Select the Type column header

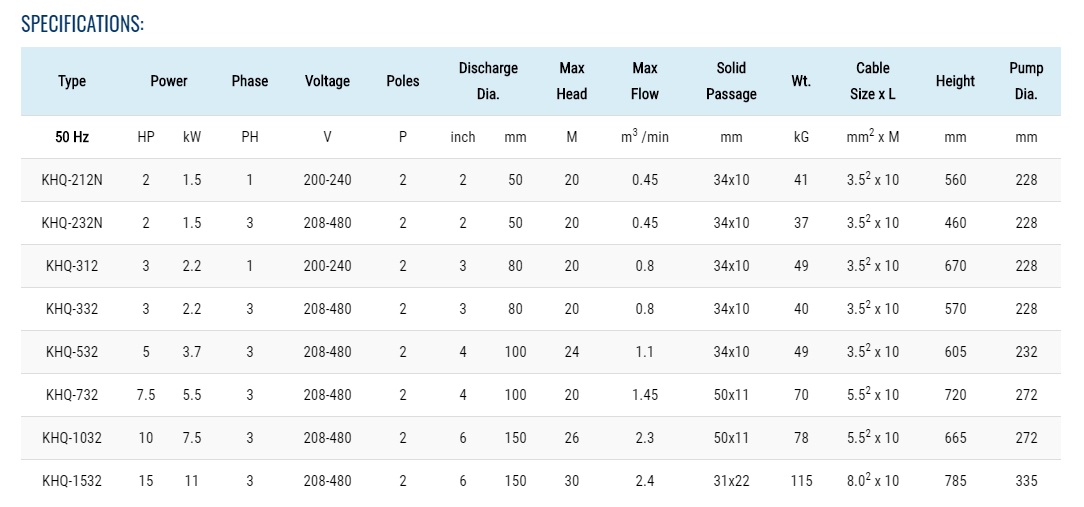click(x=72, y=81)
